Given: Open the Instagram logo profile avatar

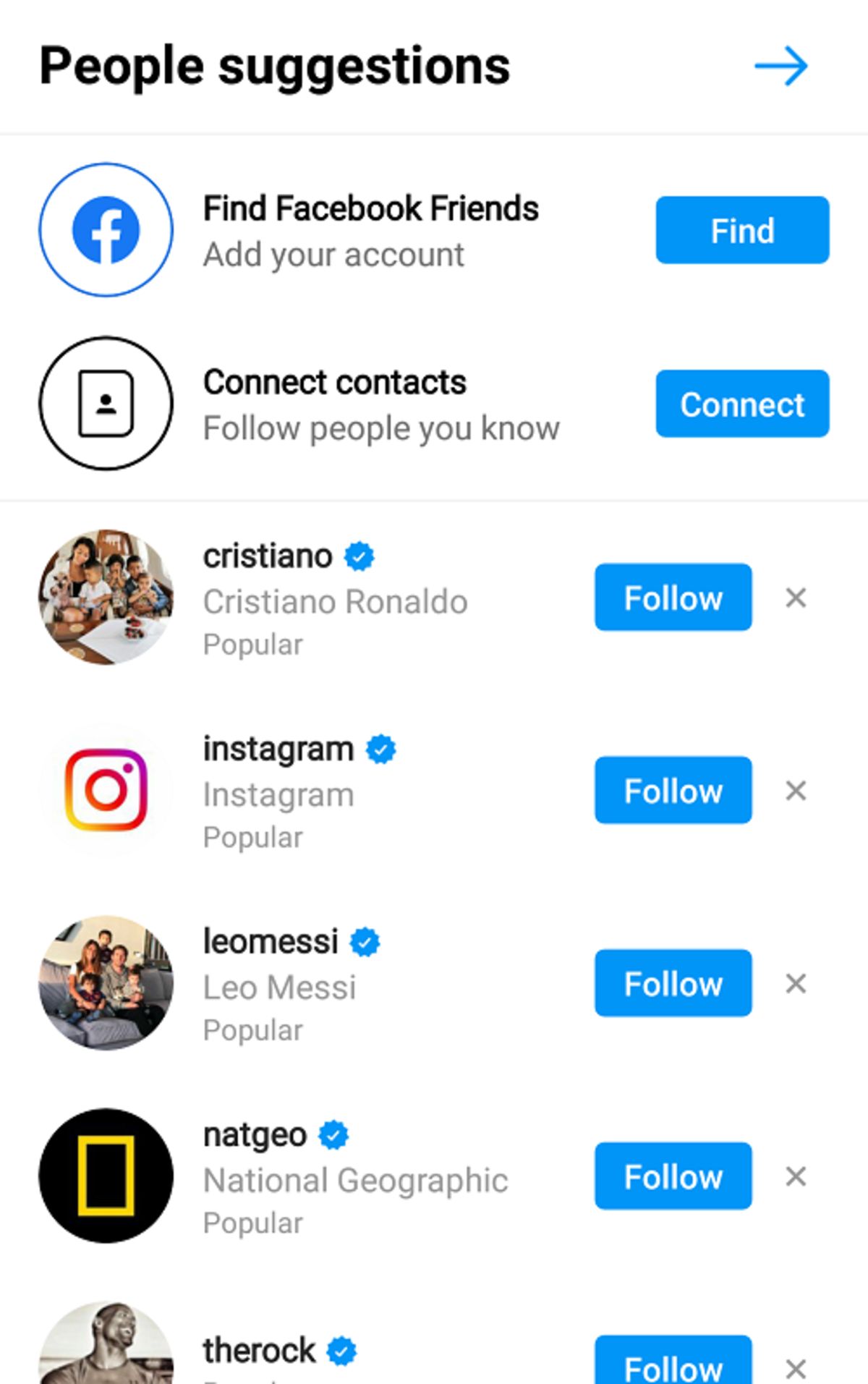Looking at the screenshot, I should pos(106,790).
